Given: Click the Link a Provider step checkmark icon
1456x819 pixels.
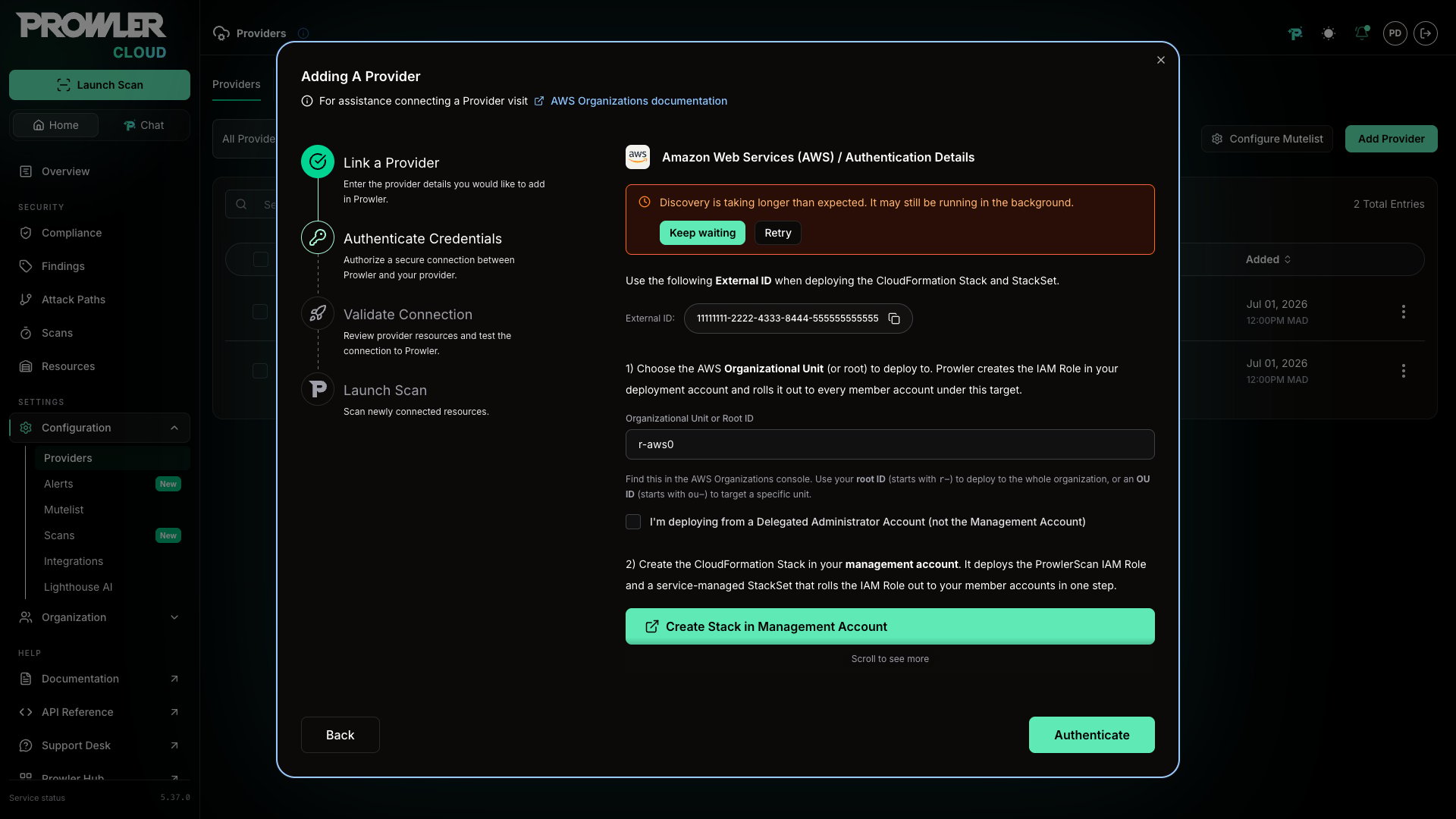Looking at the screenshot, I should click(318, 162).
